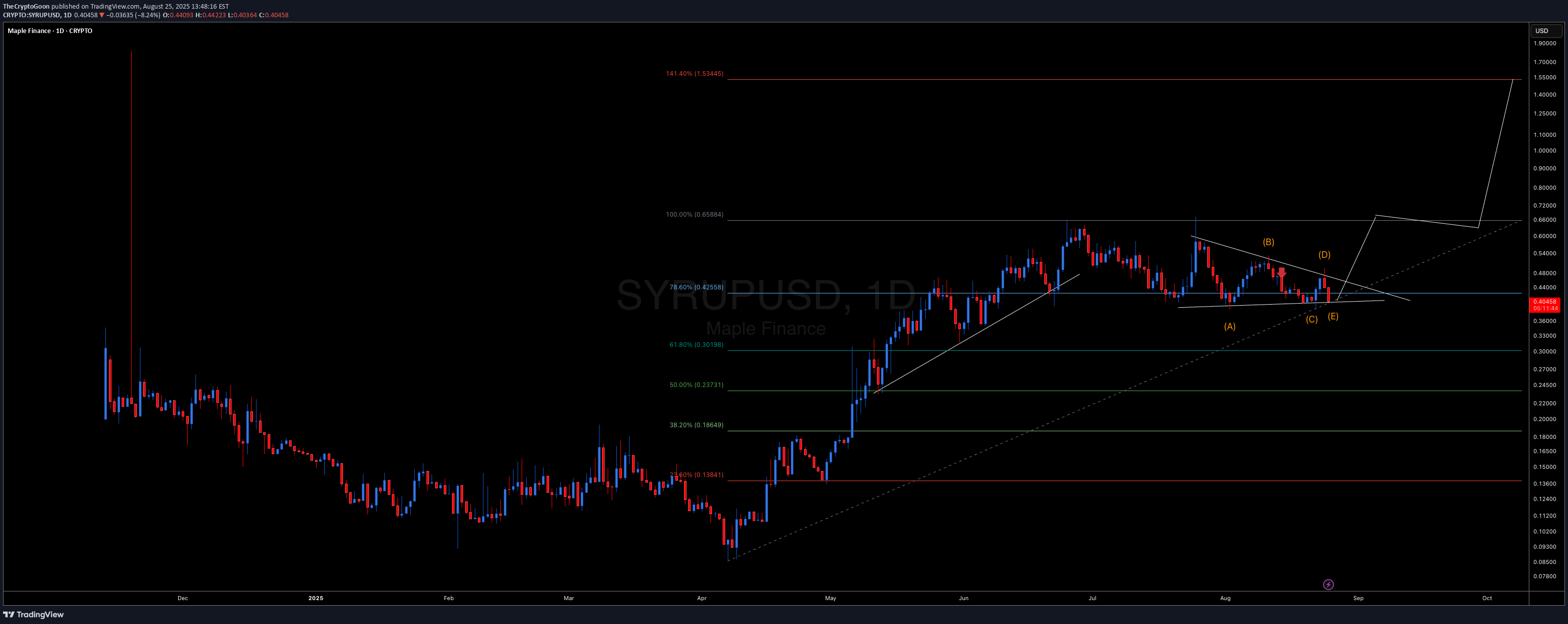Screen dimensions: 1568x624
Task: Click the May label on the time axis
Action: pos(830,599)
